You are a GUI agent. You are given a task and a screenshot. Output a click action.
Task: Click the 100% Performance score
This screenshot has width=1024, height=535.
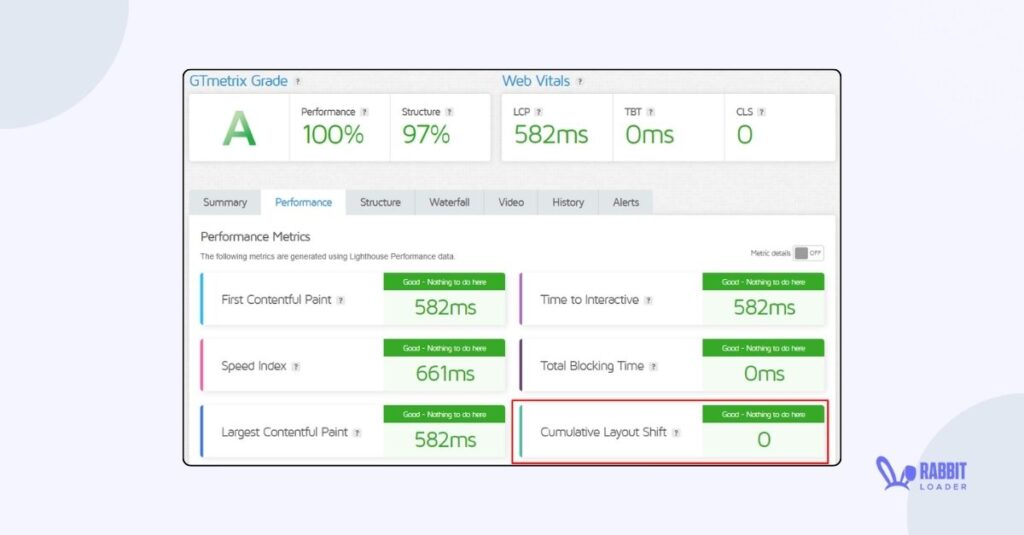coord(332,135)
